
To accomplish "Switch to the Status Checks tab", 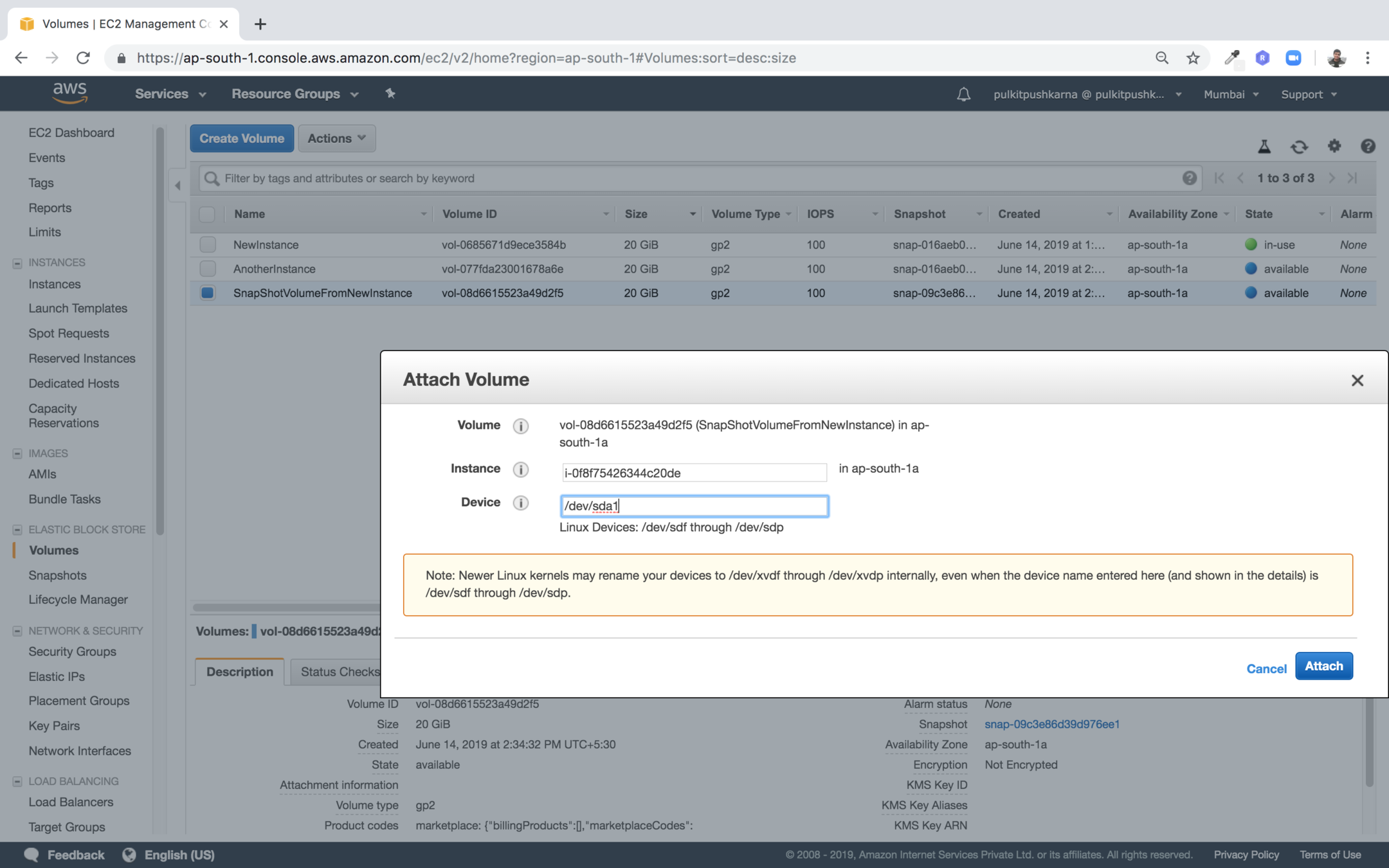I will click(339, 671).
